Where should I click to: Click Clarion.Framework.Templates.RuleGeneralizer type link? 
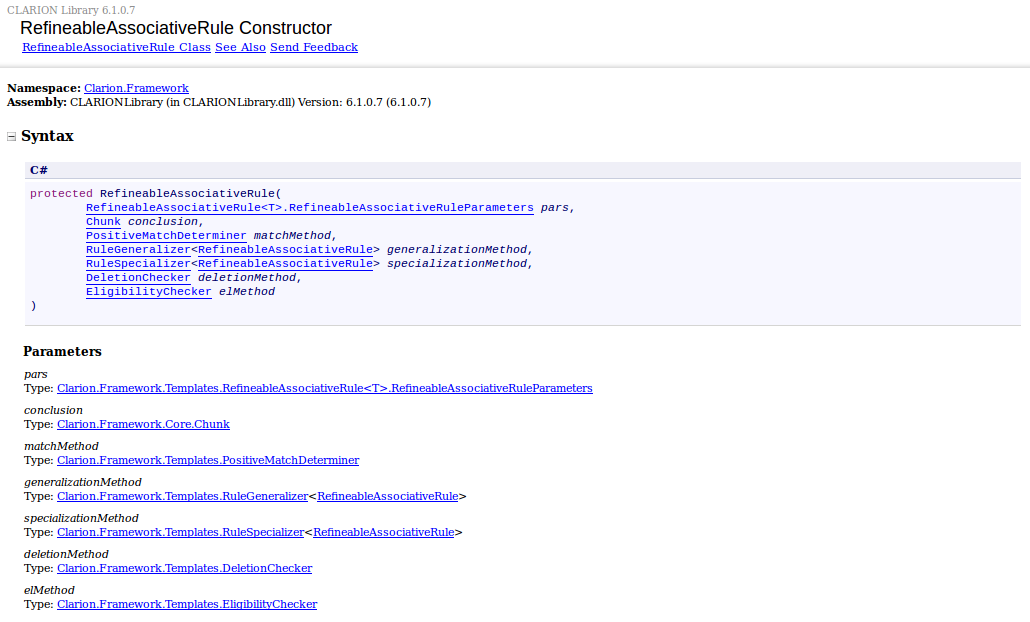tap(182, 496)
